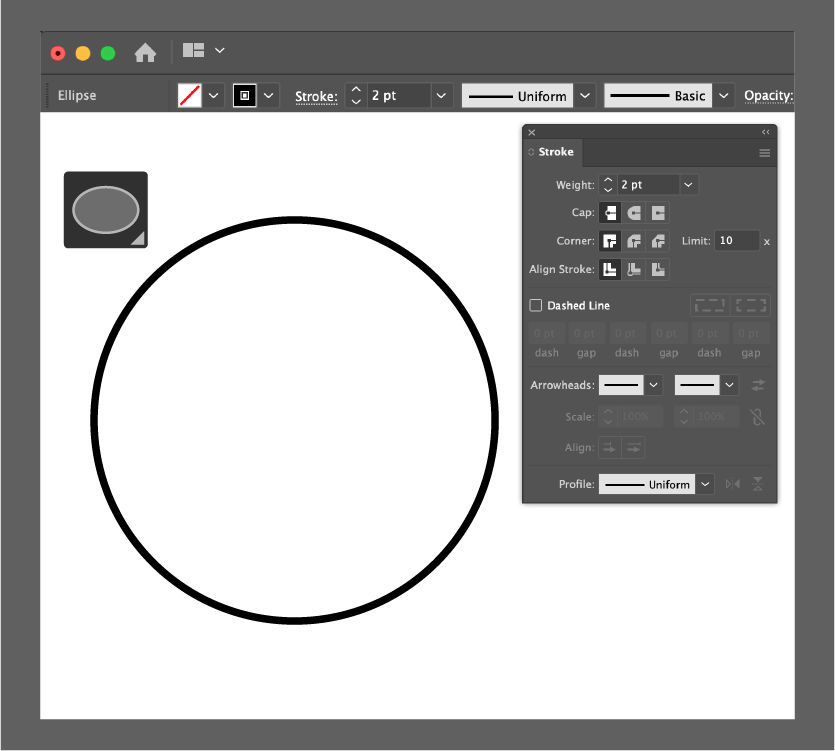Click the Opacity label in control bar

(768, 96)
